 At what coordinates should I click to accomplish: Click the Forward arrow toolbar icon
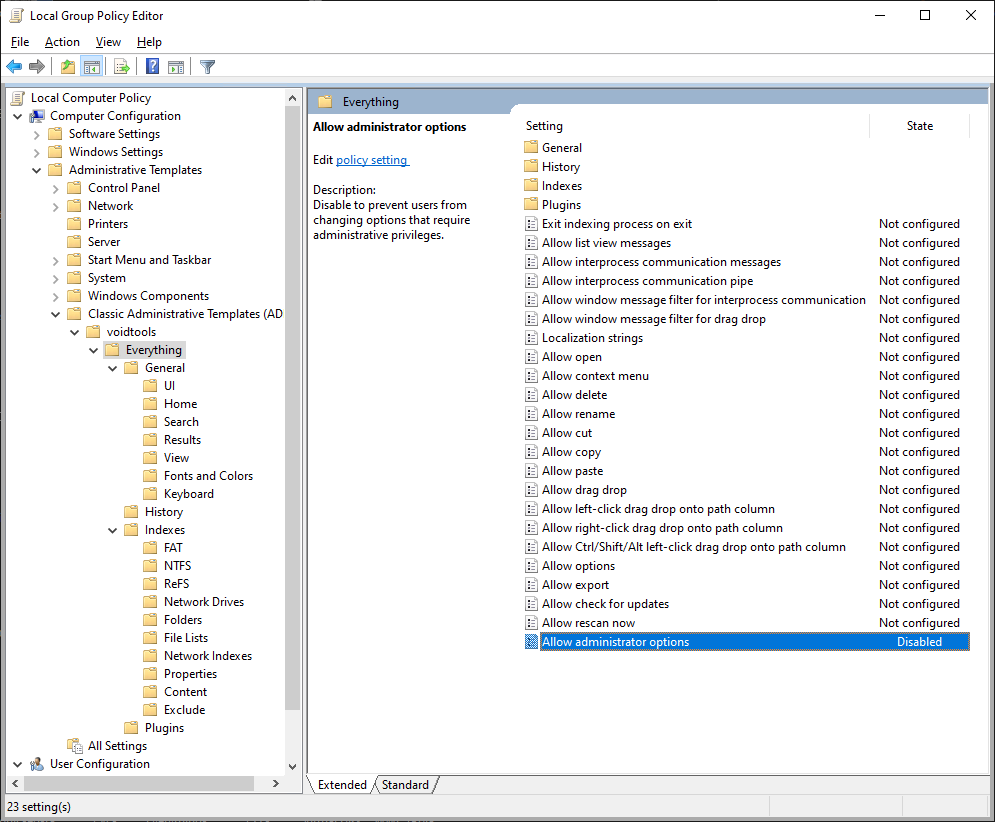point(37,66)
